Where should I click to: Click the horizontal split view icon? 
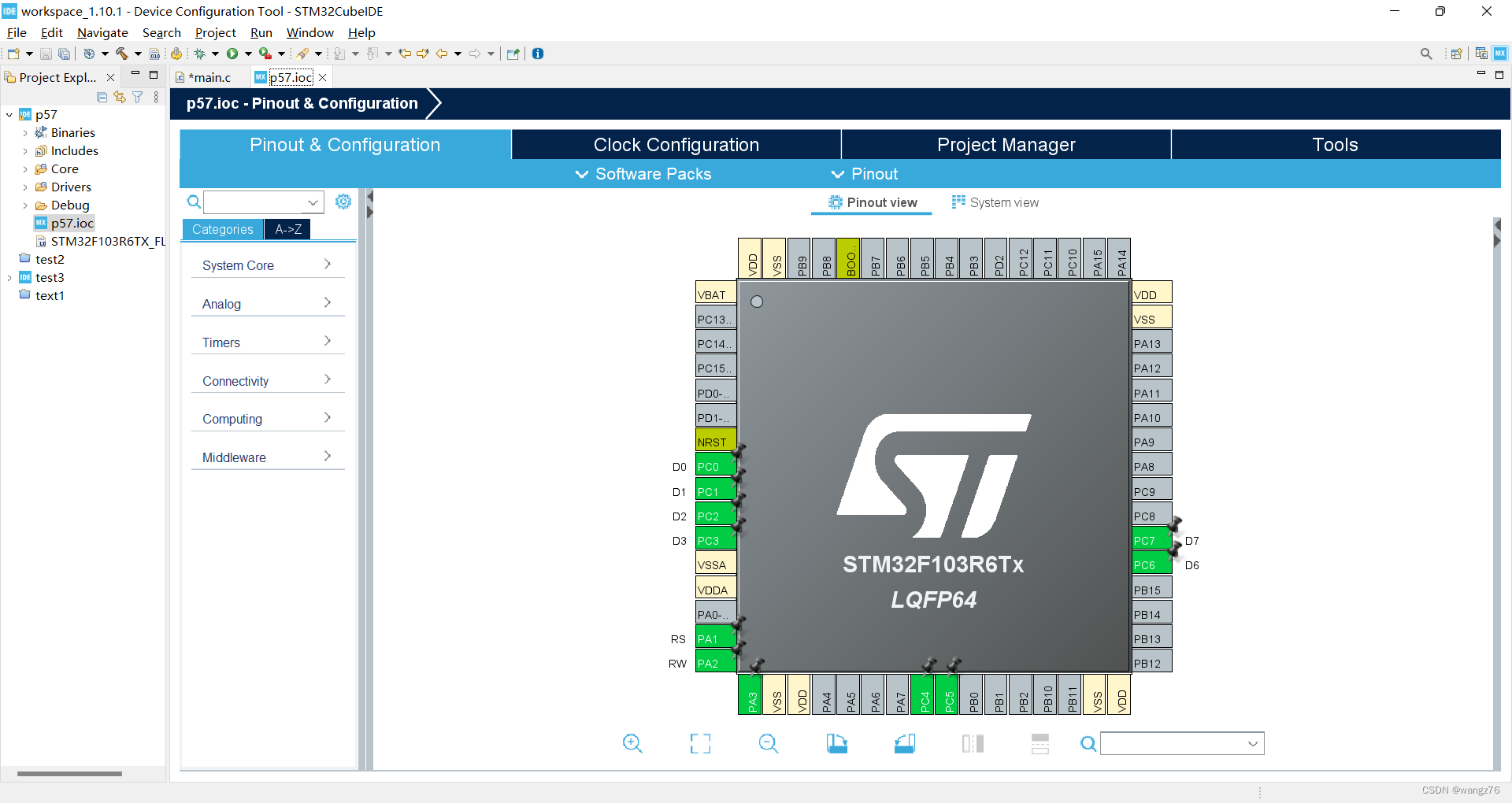coord(1040,743)
